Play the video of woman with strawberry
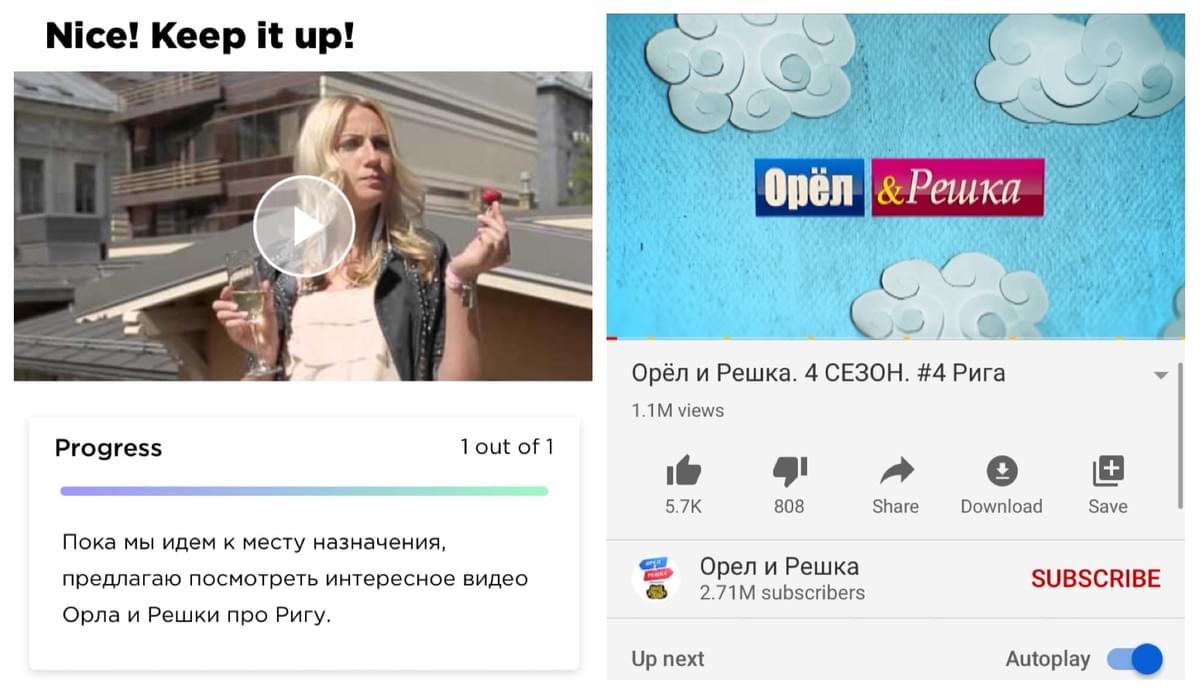 [x=303, y=226]
